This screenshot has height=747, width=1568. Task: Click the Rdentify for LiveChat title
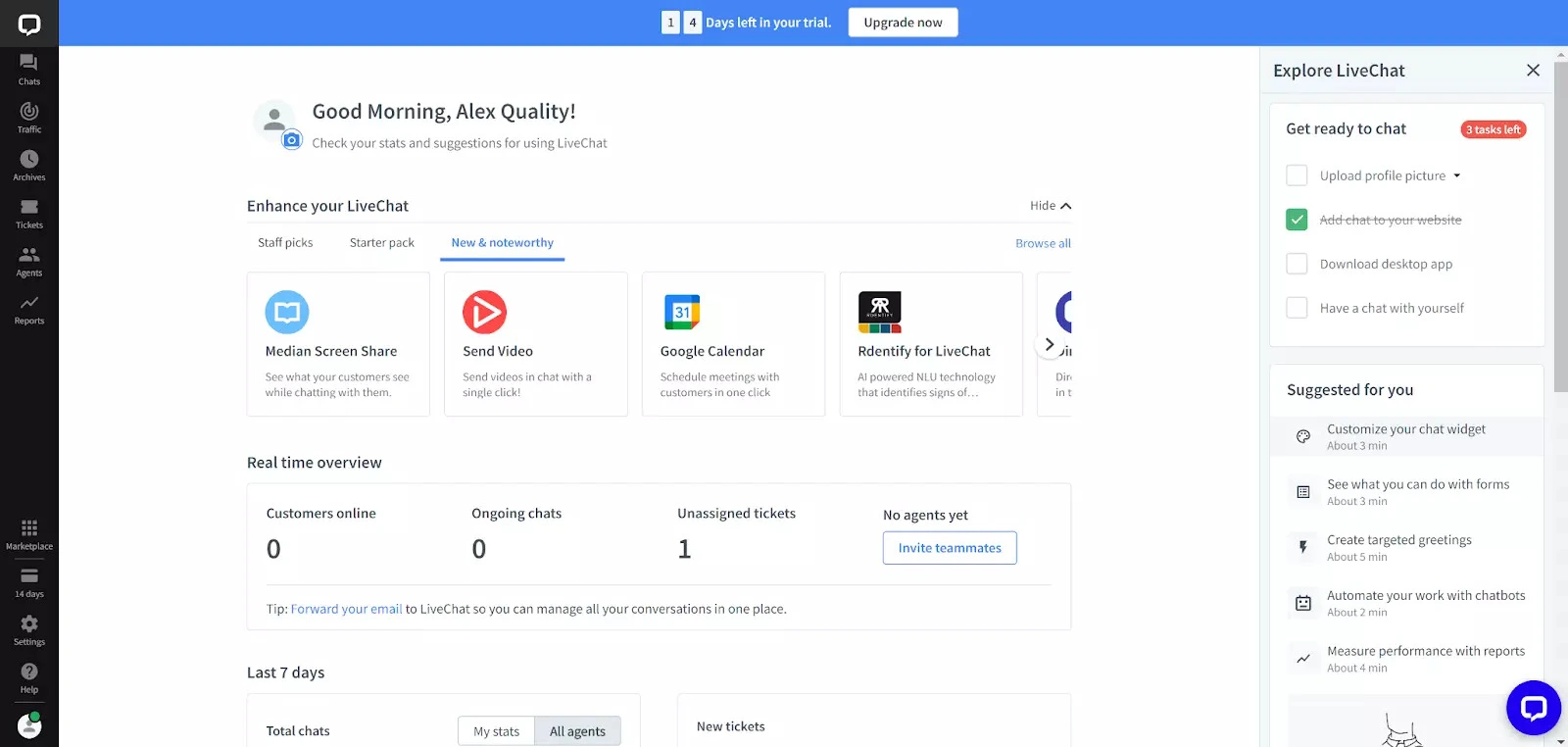[x=924, y=351]
